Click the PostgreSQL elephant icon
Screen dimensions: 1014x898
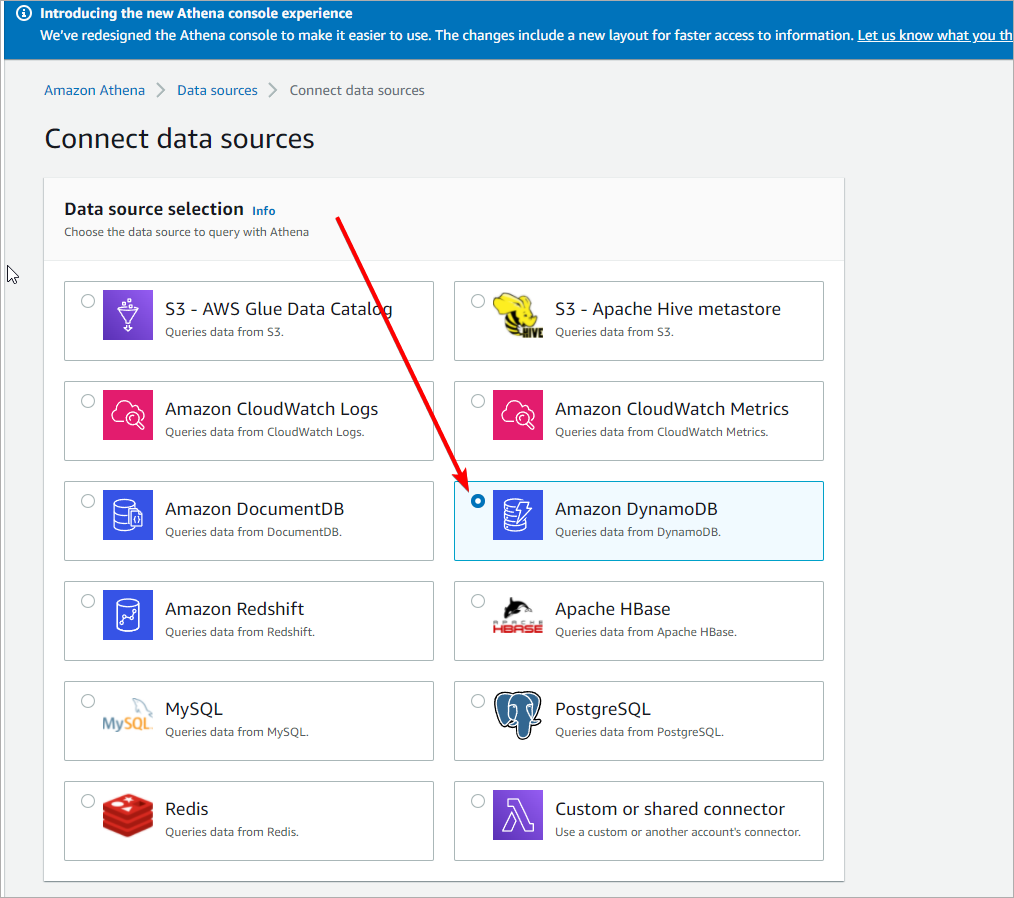coord(517,714)
